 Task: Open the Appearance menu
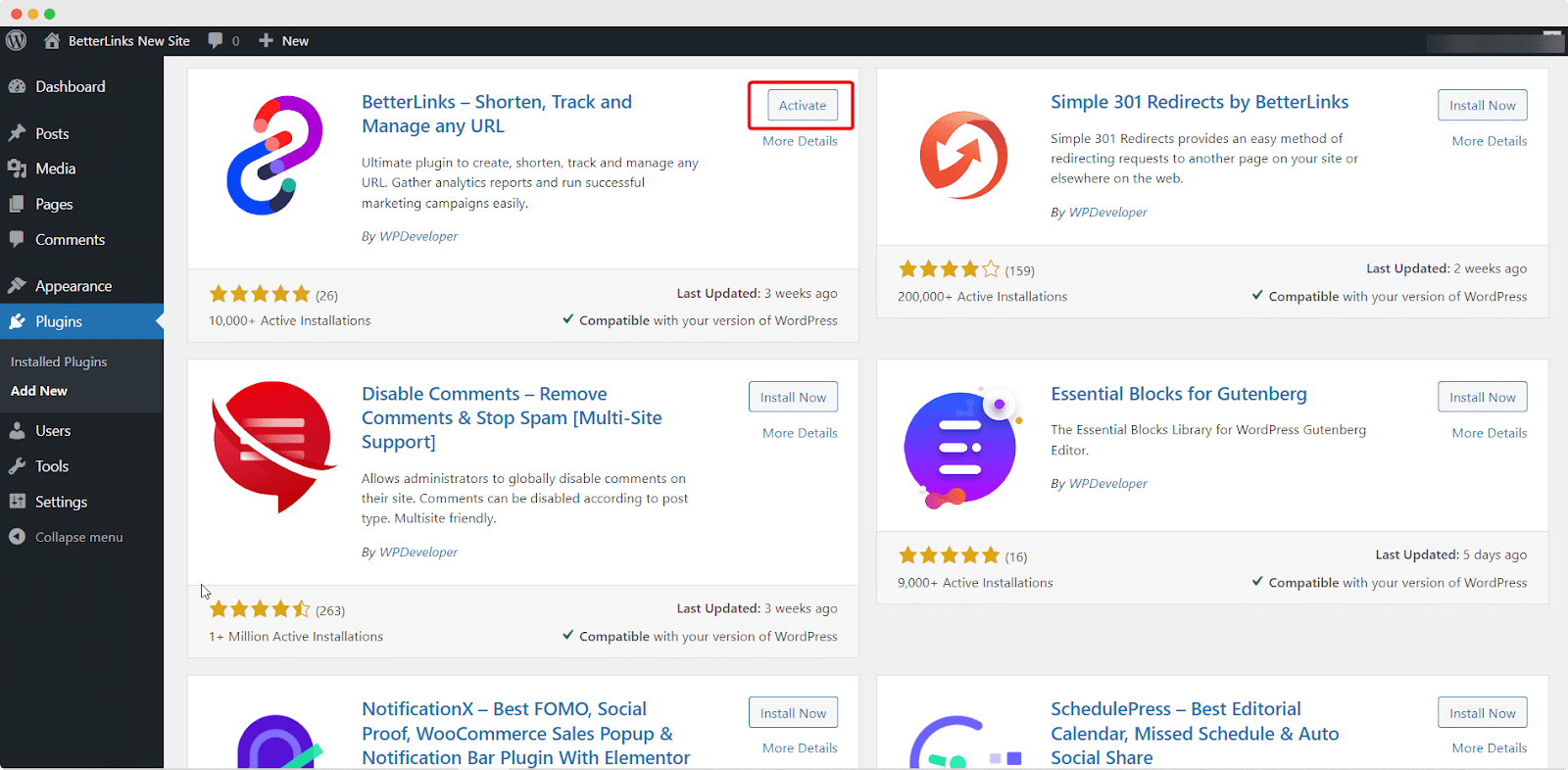[x=81, y=286]
